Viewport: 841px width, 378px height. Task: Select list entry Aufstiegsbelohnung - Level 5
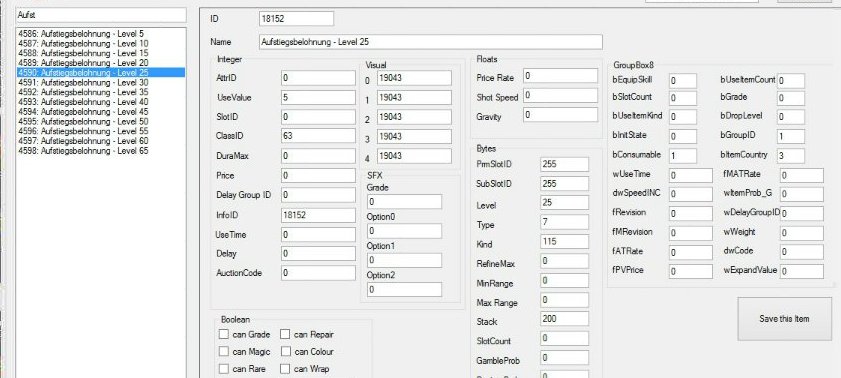101,34
